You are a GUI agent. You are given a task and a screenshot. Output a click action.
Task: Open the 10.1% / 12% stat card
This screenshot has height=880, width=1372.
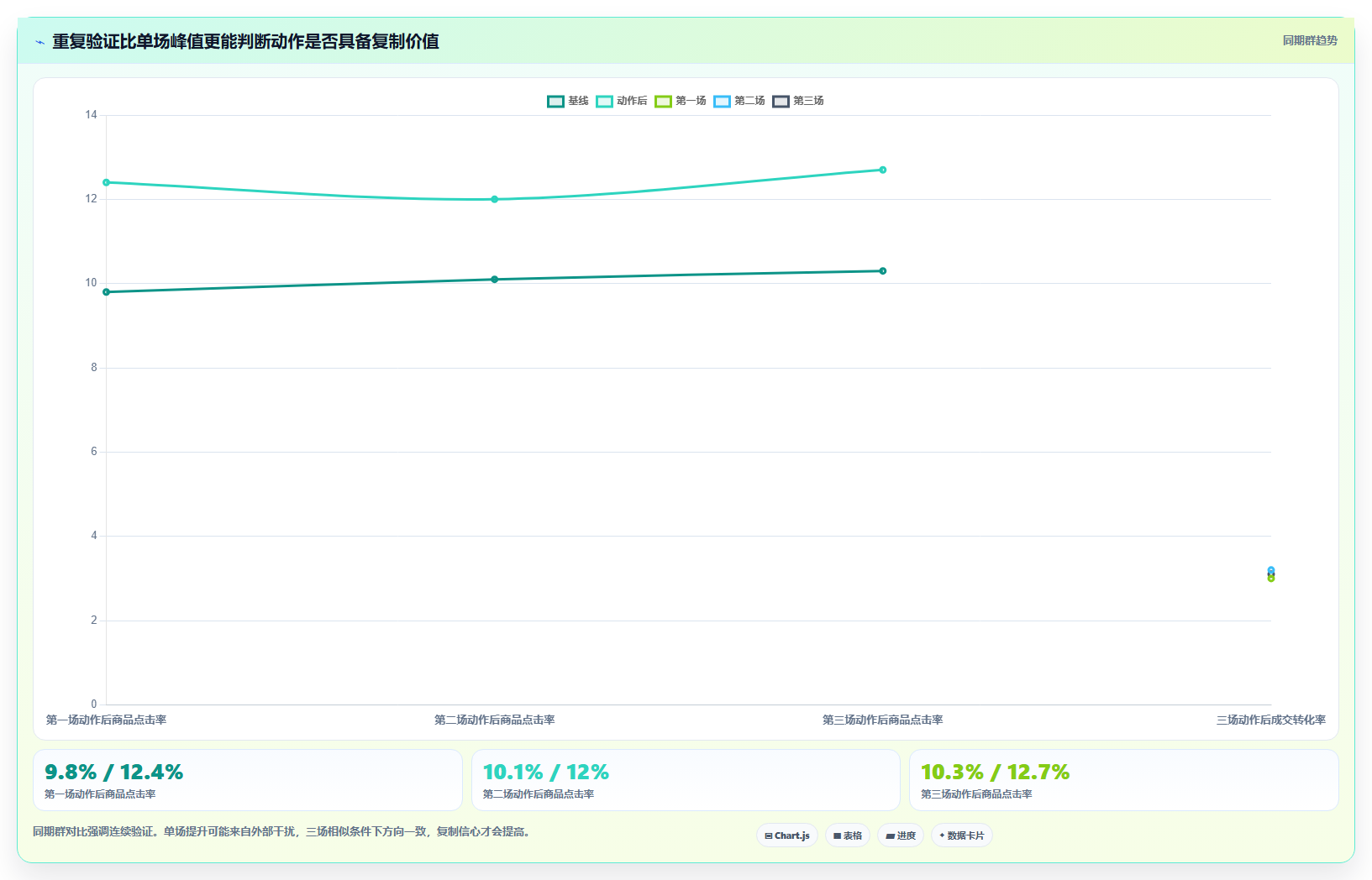(686, 780)
